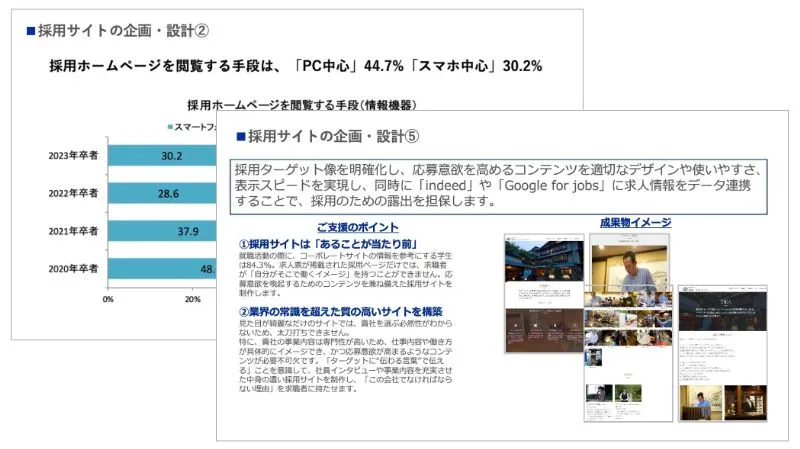Open the left website thumbnail showing a building exterior
Viewport: 800px width, 449px height.
[x=544, y=293]
